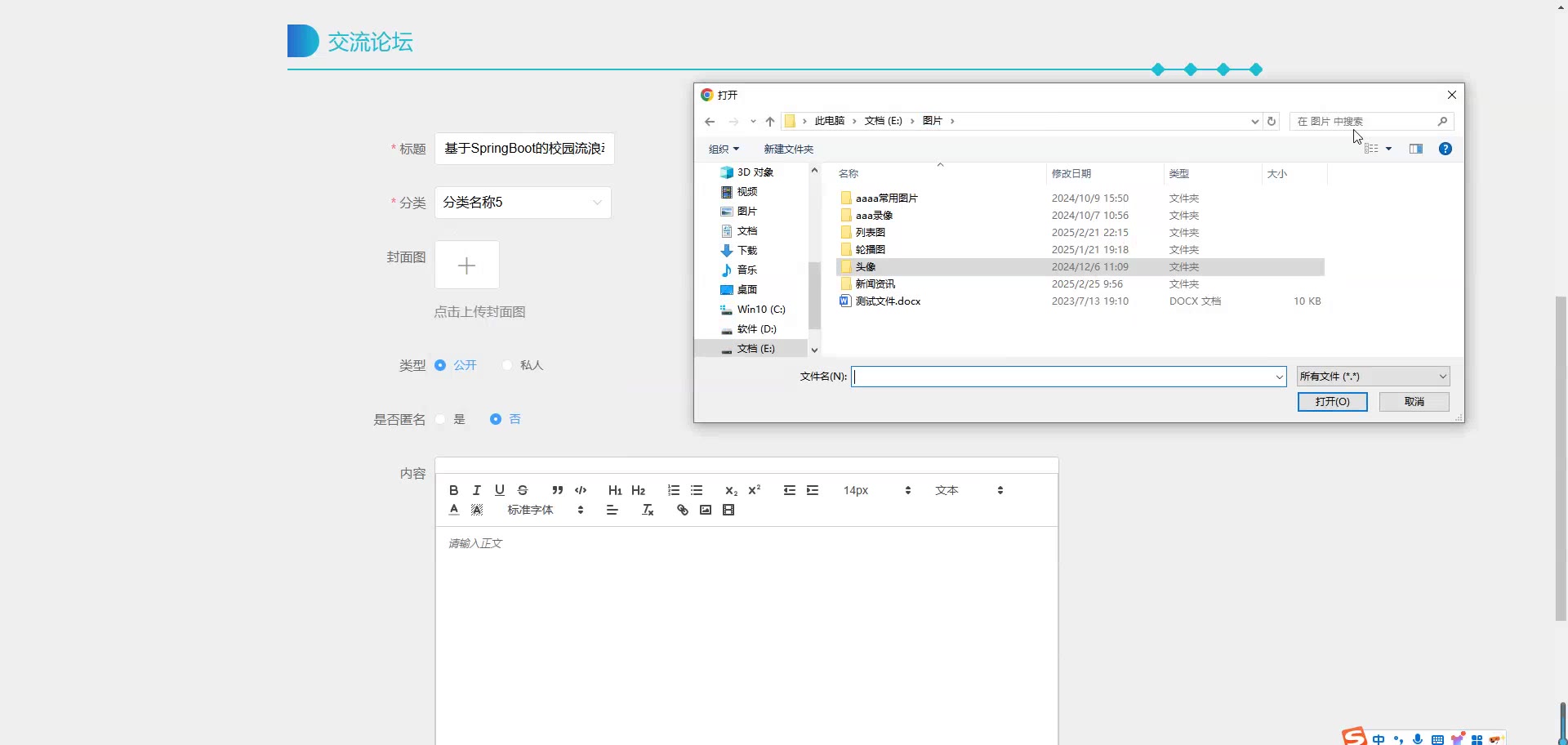Click the 取消 button in dialog
1568x745 pixels.
point(1414,402)
